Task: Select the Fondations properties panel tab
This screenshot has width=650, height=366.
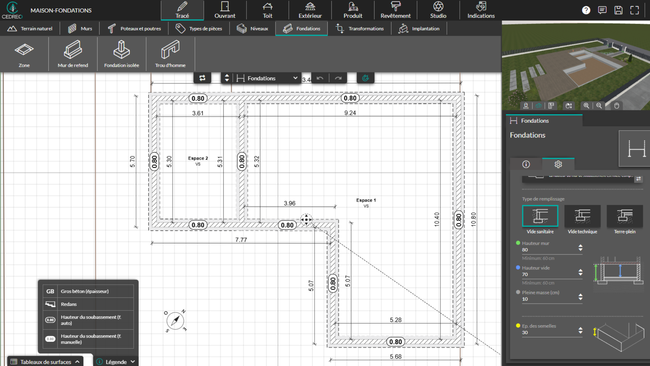Action: click(544, 121)
